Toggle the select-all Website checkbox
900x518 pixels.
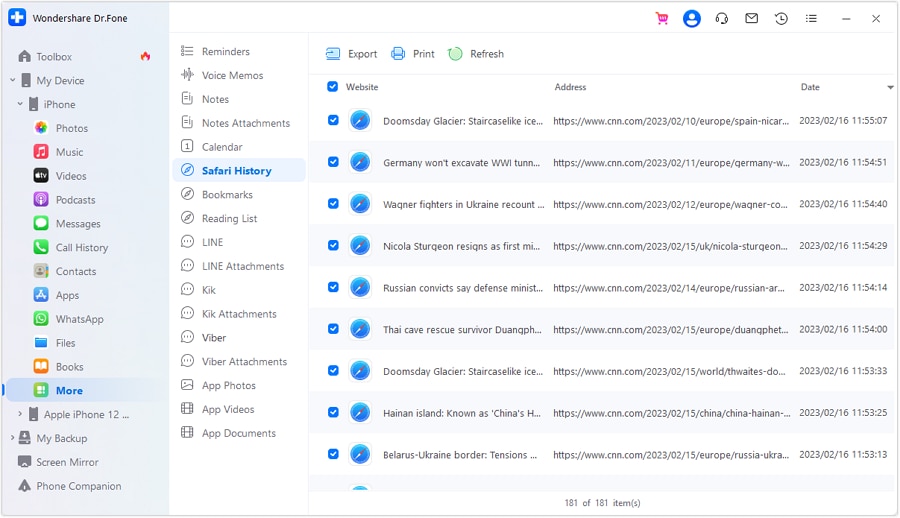(x=332, y=87)
